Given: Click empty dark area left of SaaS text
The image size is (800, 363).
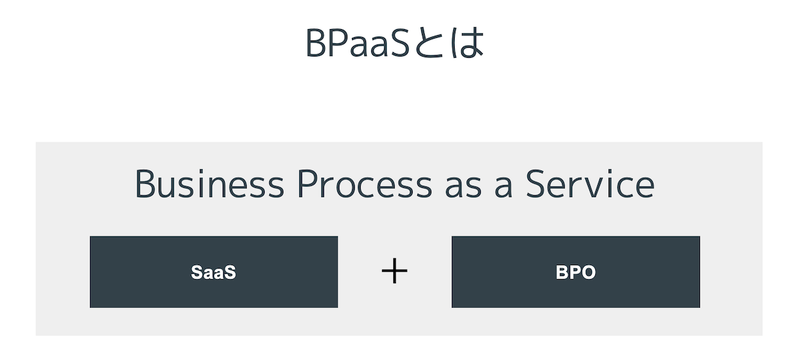Looking at the screenshot, I should coord(140,272).
